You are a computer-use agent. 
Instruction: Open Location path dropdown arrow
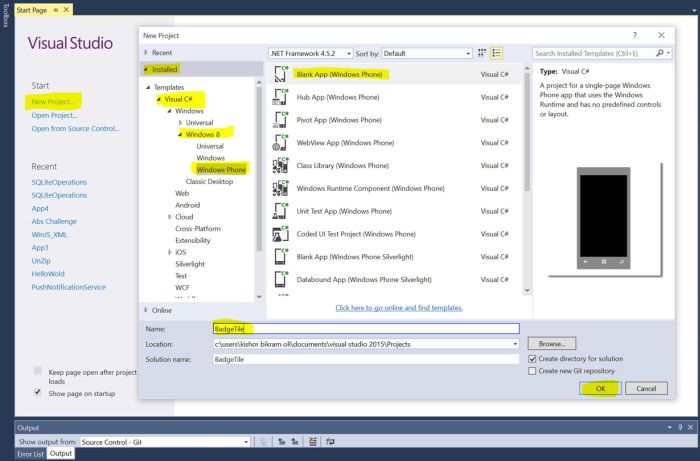515,344
